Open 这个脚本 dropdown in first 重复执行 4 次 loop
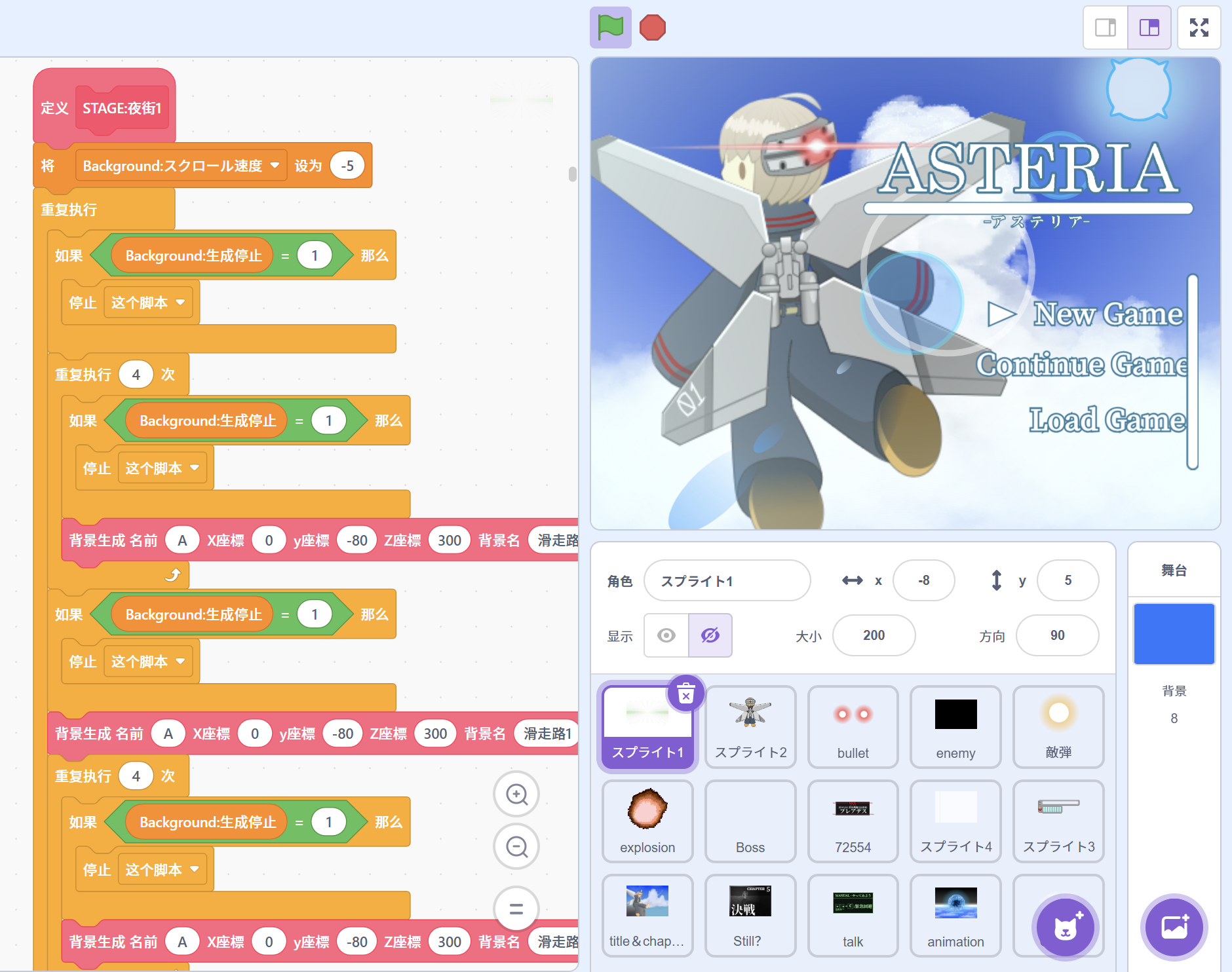 click(162, 468)
